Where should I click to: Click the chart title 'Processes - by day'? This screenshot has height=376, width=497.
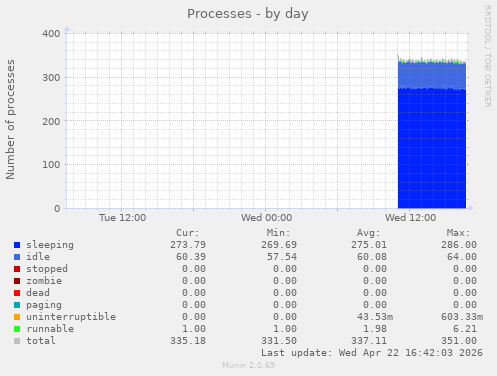[x=248, y=14]
